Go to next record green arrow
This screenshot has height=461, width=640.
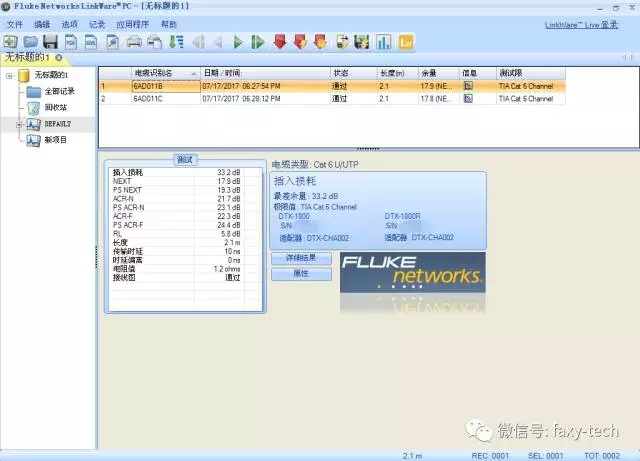[238, 42]
